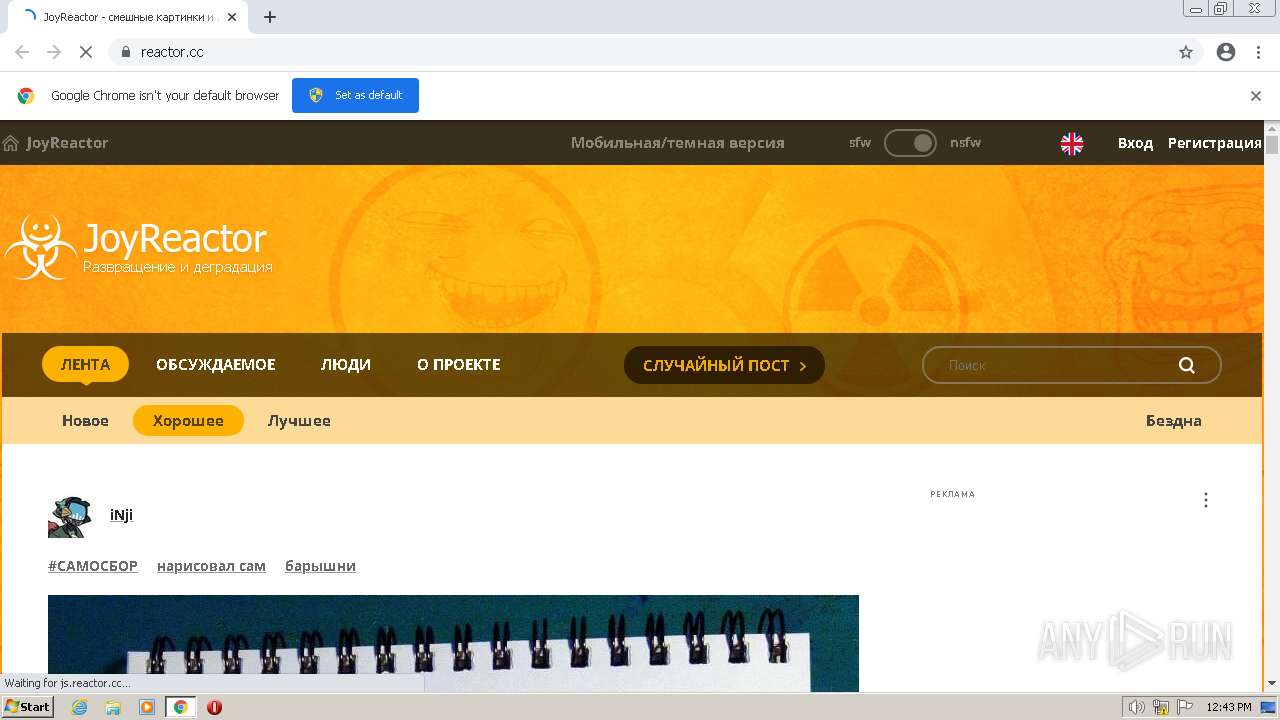View site info via the padlock icon
Image resolution: width=1280 pixels, height=720 pixels.
126,52
